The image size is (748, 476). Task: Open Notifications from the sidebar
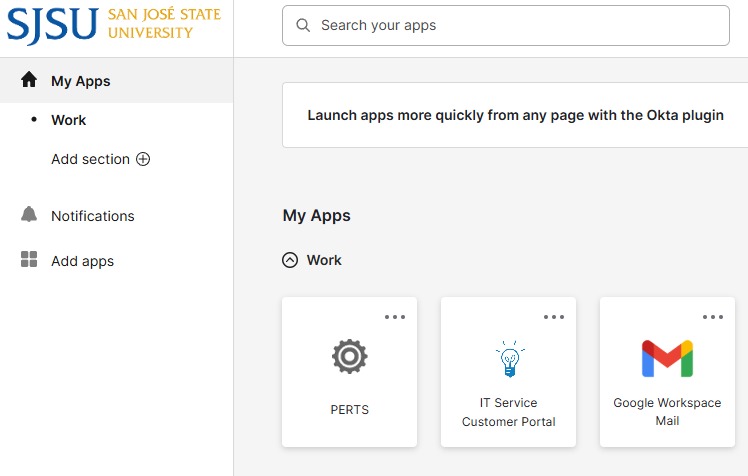pyautogui.click(x=92, y=216)
